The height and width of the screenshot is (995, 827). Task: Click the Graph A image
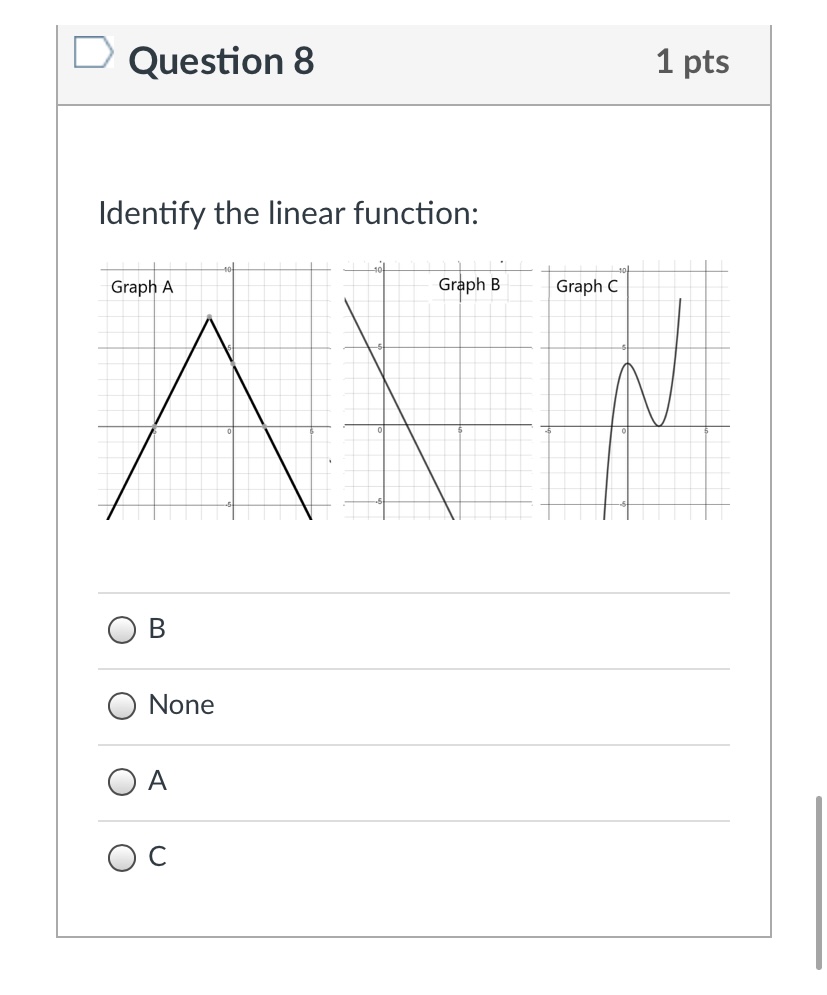pyautogui.click(x=215, y=390)
